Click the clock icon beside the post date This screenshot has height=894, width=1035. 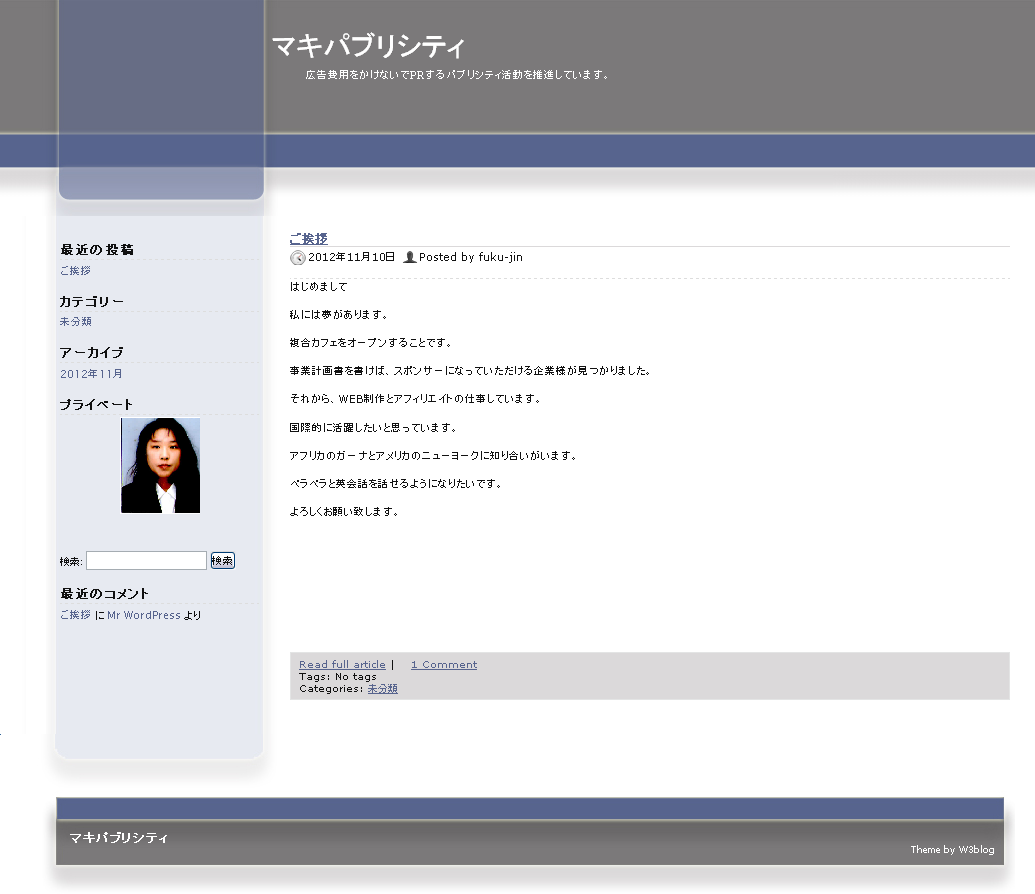pyautogui.click(x=297, y=258)
